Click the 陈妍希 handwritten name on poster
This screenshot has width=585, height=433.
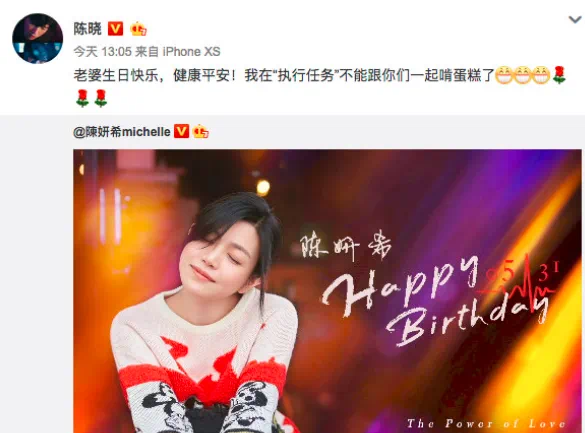coord(346,248)
